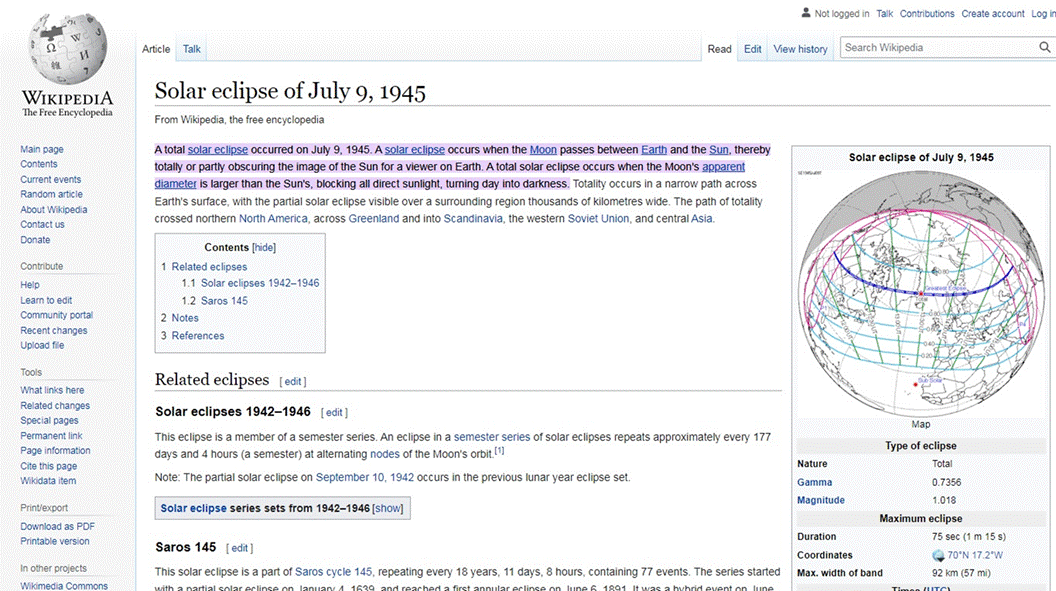This screenshot has width=1056, height=591.
Task: Open the Page information link
Action: click(x=55, y=451)
